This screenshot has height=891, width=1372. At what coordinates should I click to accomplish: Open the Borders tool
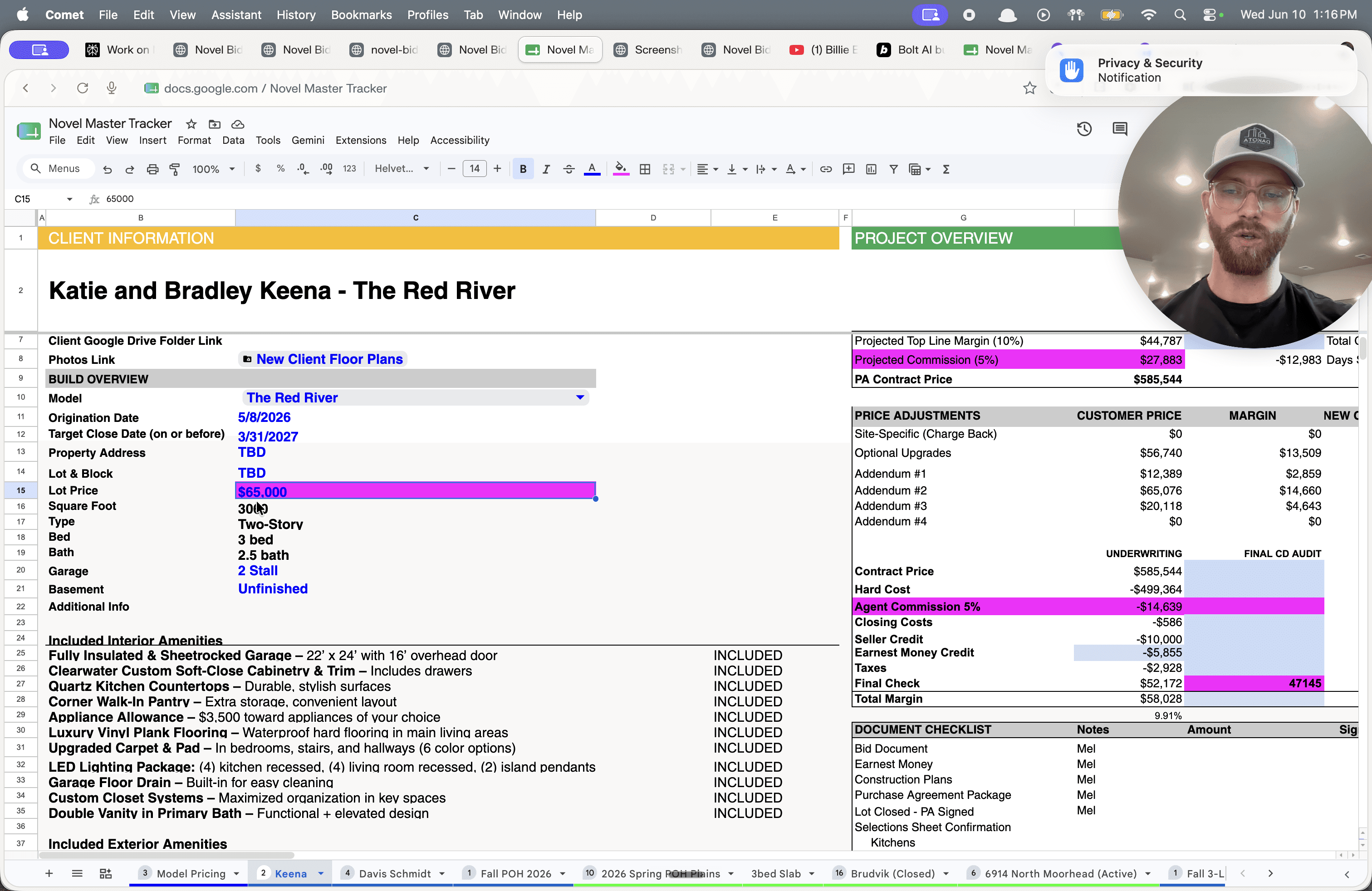[x=645, y=169]
